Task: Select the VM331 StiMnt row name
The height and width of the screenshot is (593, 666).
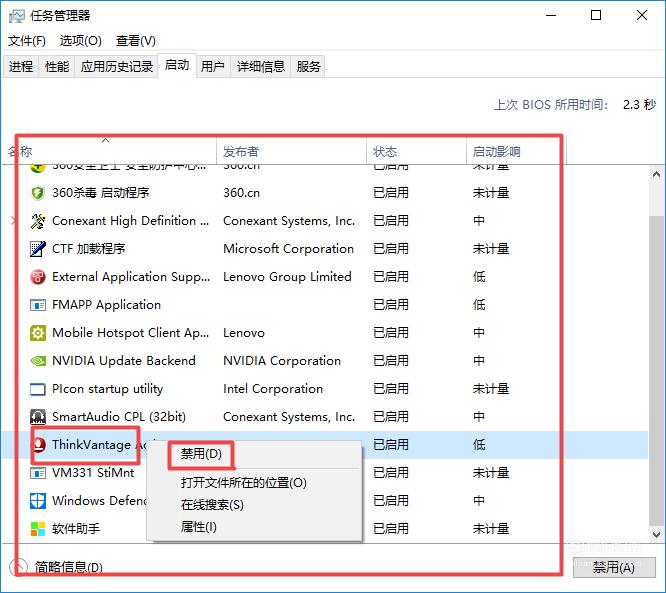Action: (x=93, y=473)
